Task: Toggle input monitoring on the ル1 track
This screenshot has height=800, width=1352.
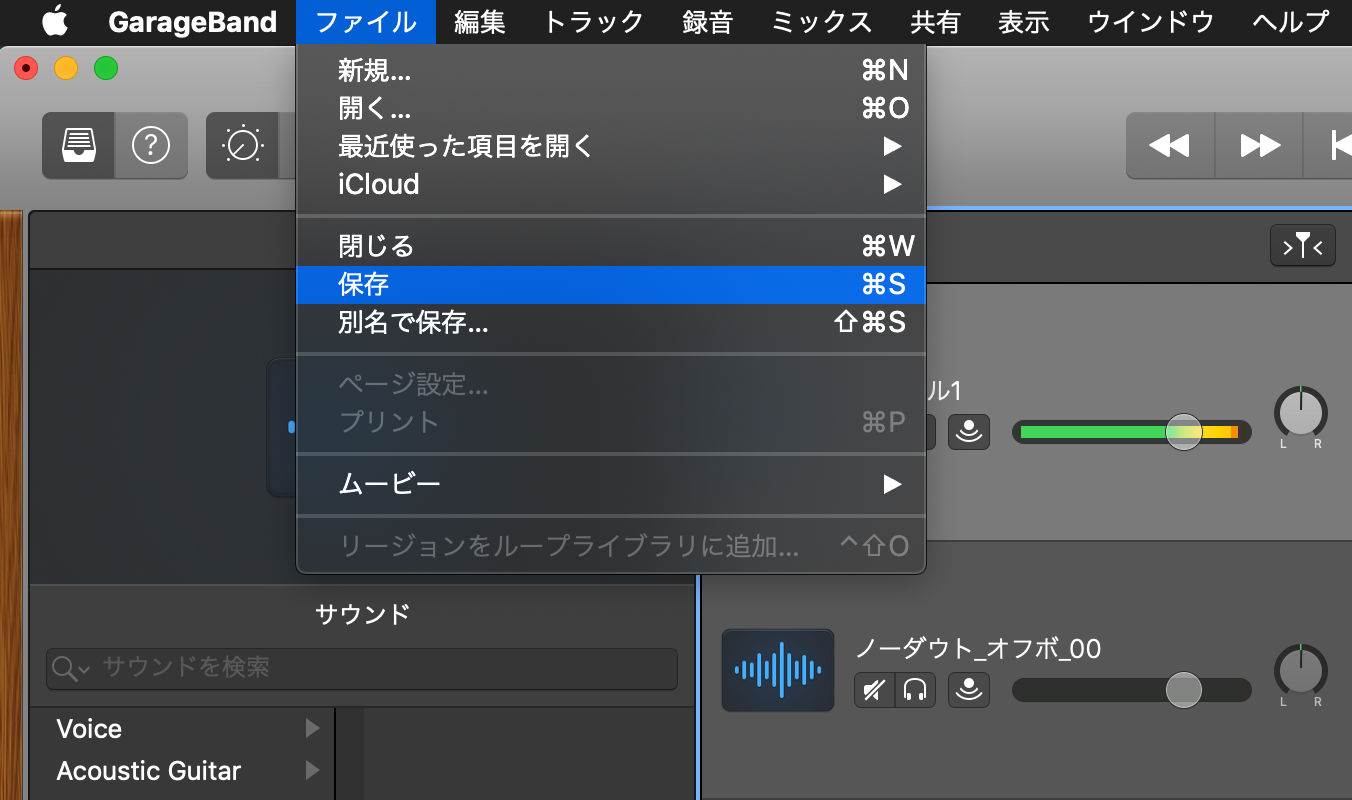Action: coord(969,431)
